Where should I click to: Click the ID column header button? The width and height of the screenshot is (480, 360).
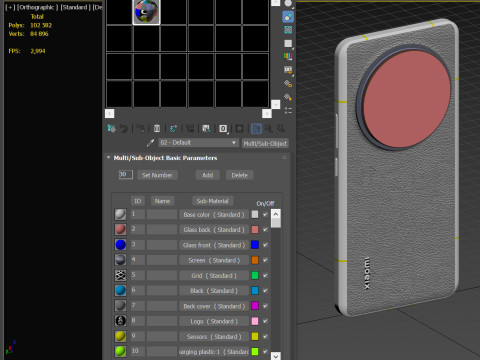pos(138,201)
